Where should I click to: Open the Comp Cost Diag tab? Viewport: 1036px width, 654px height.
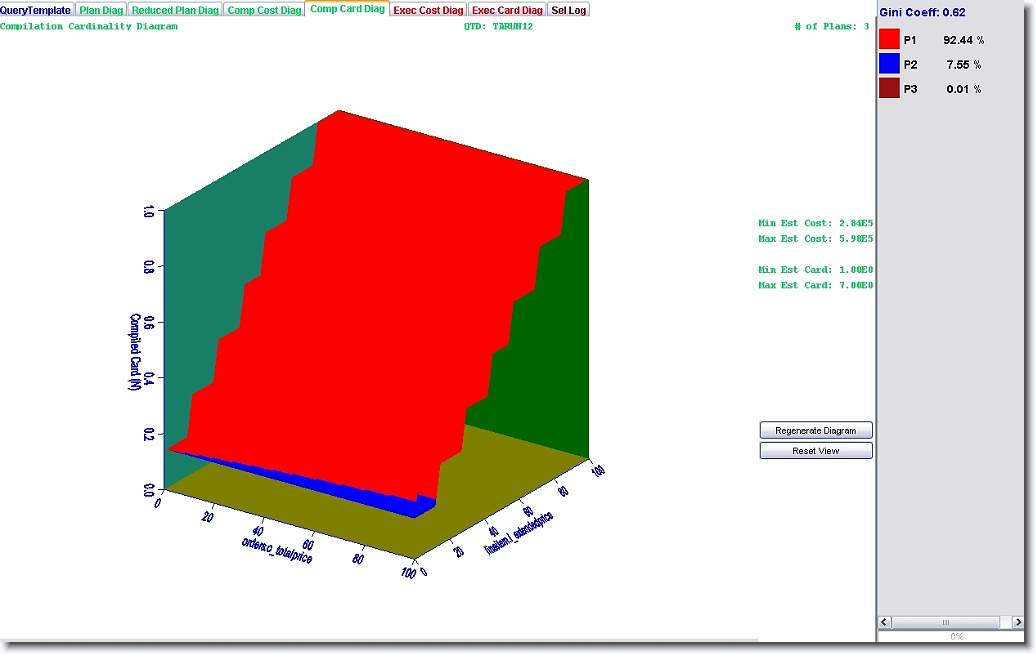tap(264, 10)
